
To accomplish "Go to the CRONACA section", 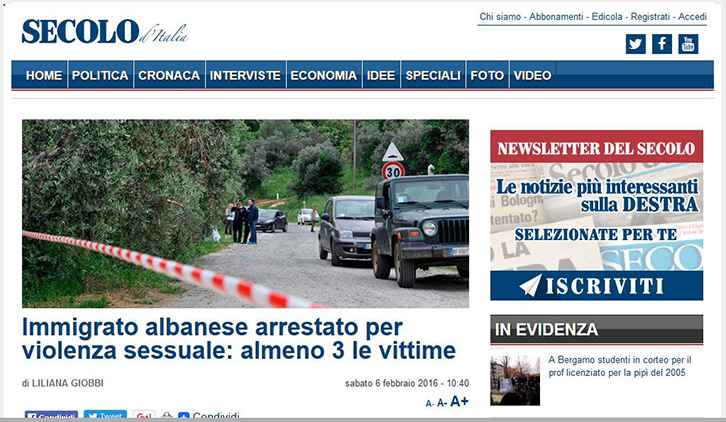I will pos(169,75).
